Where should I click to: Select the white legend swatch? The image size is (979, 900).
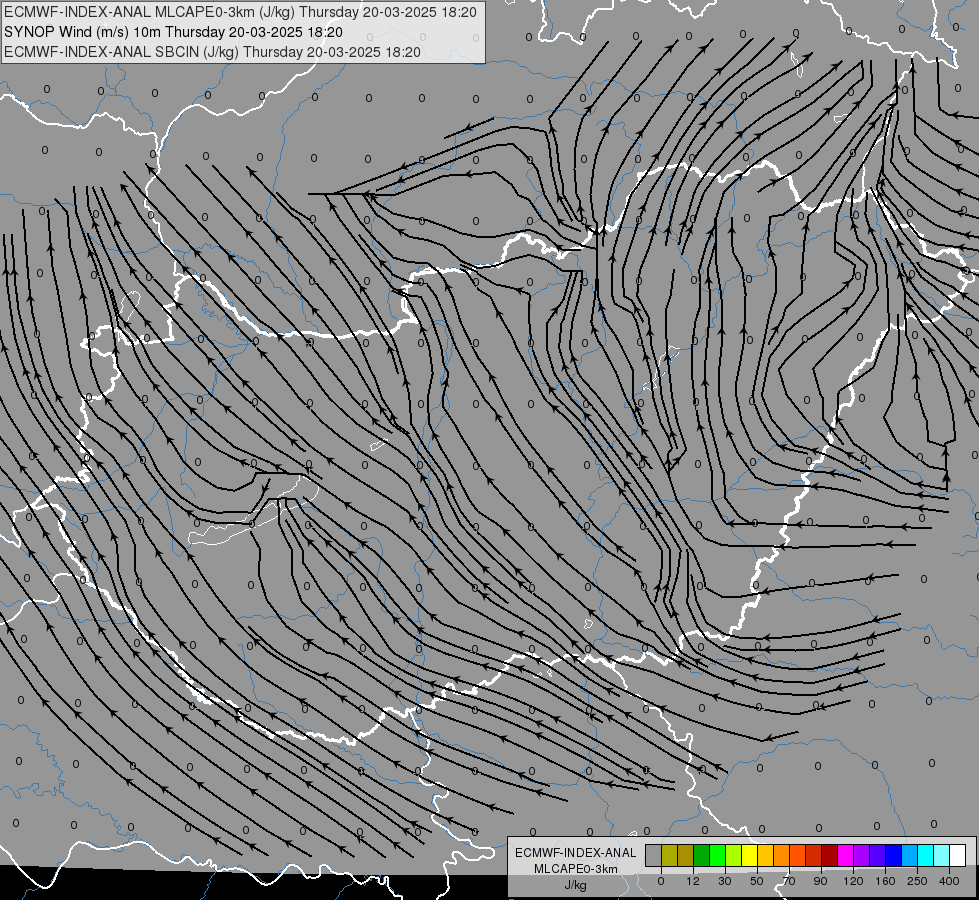(x=957, y=856)
